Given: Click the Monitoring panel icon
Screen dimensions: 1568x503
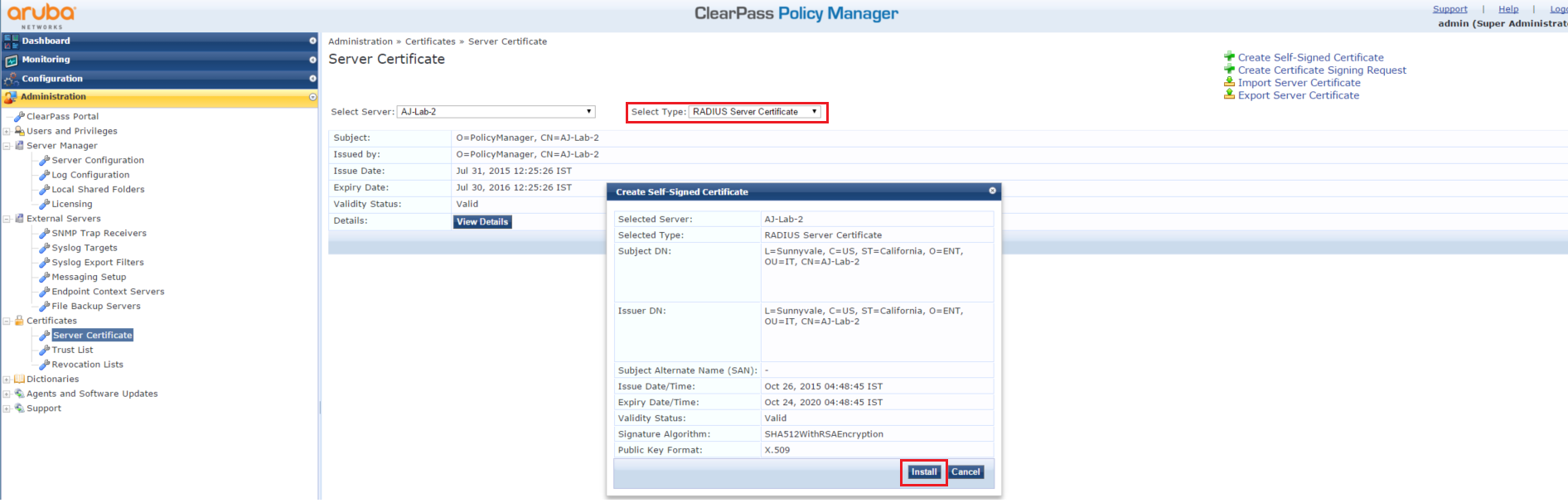Looking at the screenshot, I should (11, 60).
